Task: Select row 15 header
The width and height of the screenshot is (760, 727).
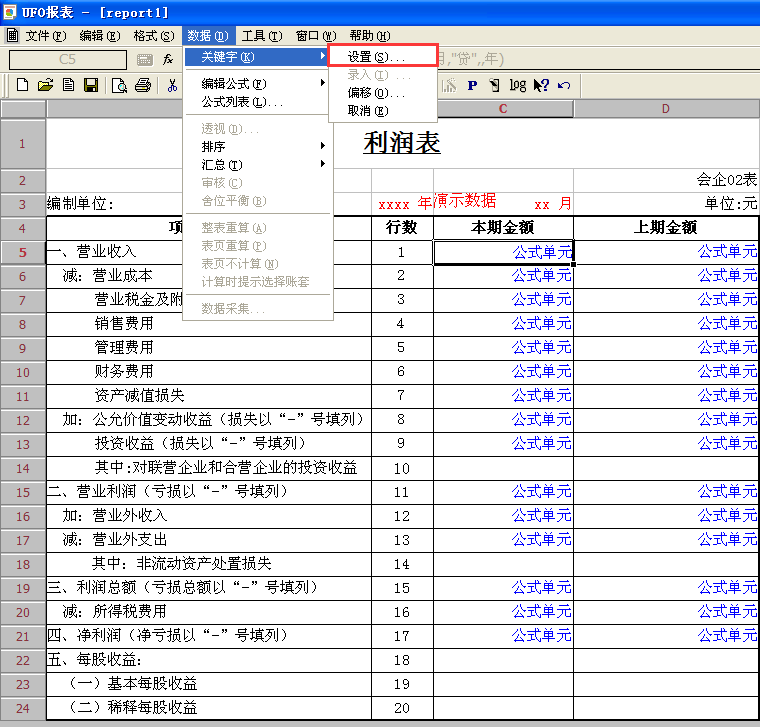Action: coord(22,492)
